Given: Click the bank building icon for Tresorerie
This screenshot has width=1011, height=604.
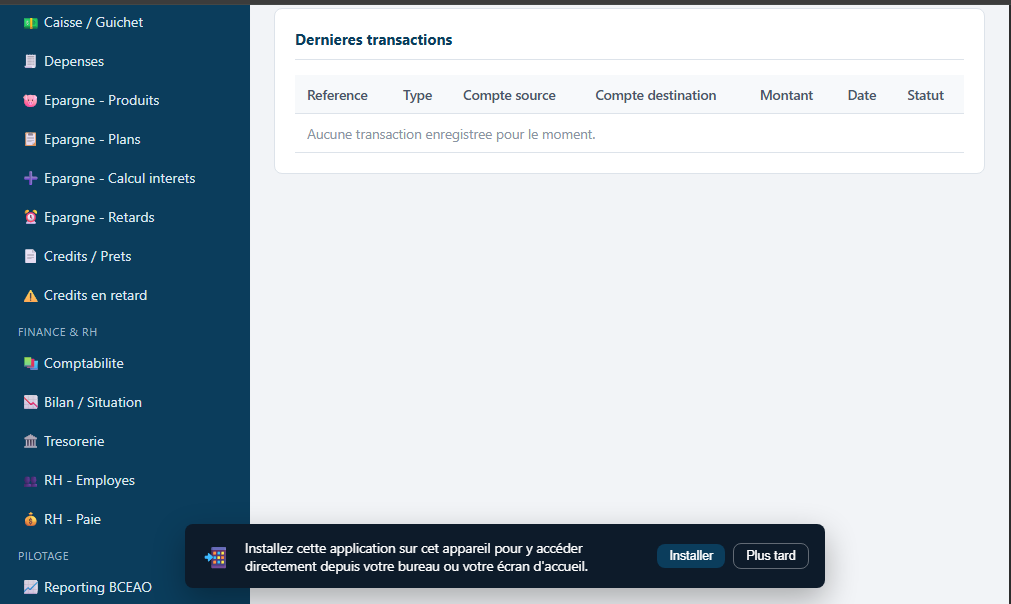Looking at the screenshot, I should pos(30,442).
